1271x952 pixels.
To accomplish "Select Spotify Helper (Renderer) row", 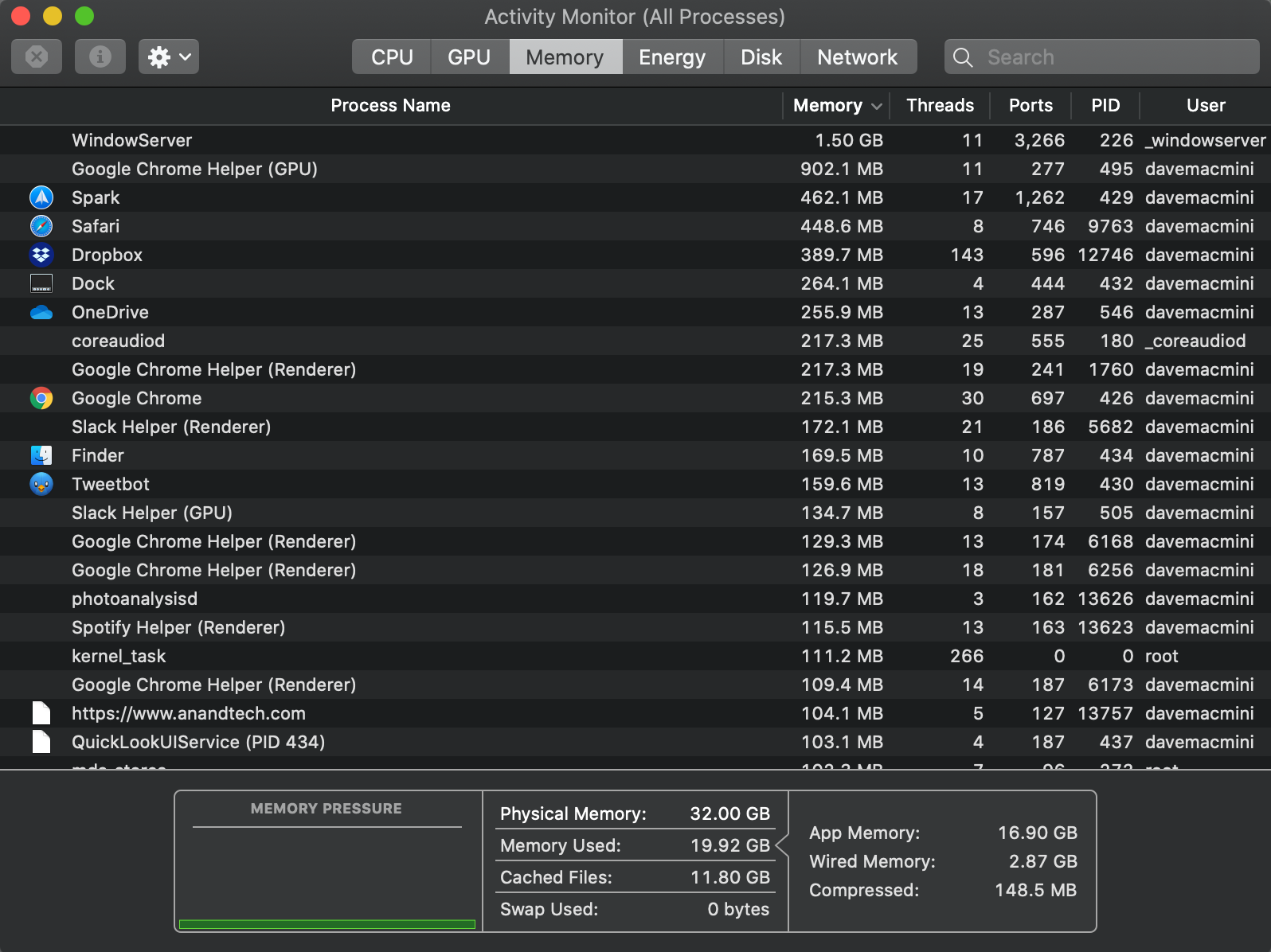I will pyautogui.click(x=635, y=627).
